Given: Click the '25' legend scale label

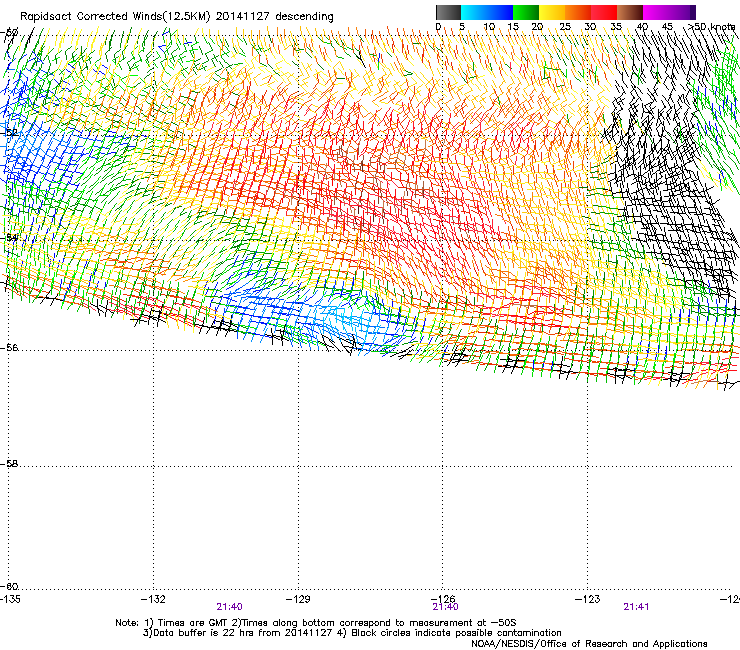Looking at the screenshot, I should [565, 27].
